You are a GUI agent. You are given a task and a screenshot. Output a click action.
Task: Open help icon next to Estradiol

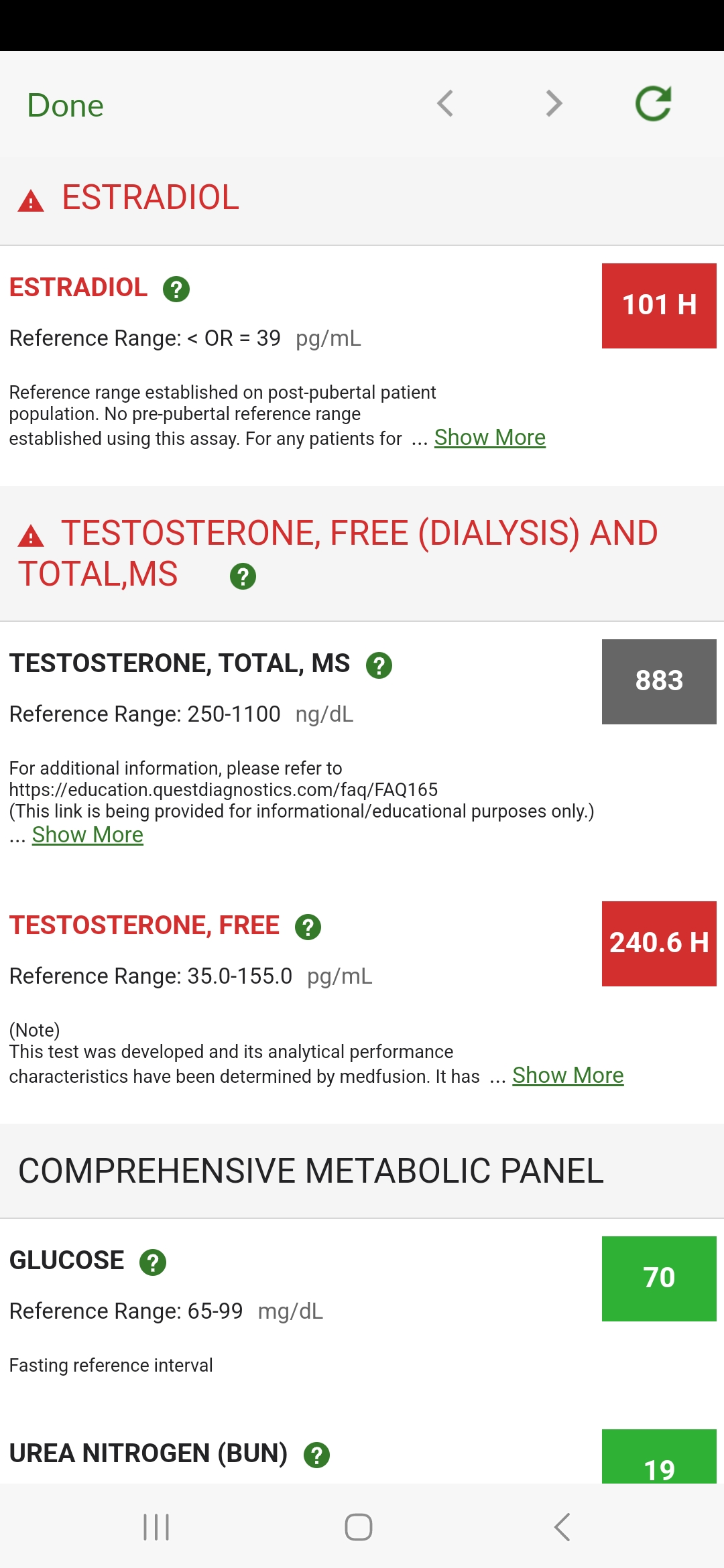[x=176, y=289]
